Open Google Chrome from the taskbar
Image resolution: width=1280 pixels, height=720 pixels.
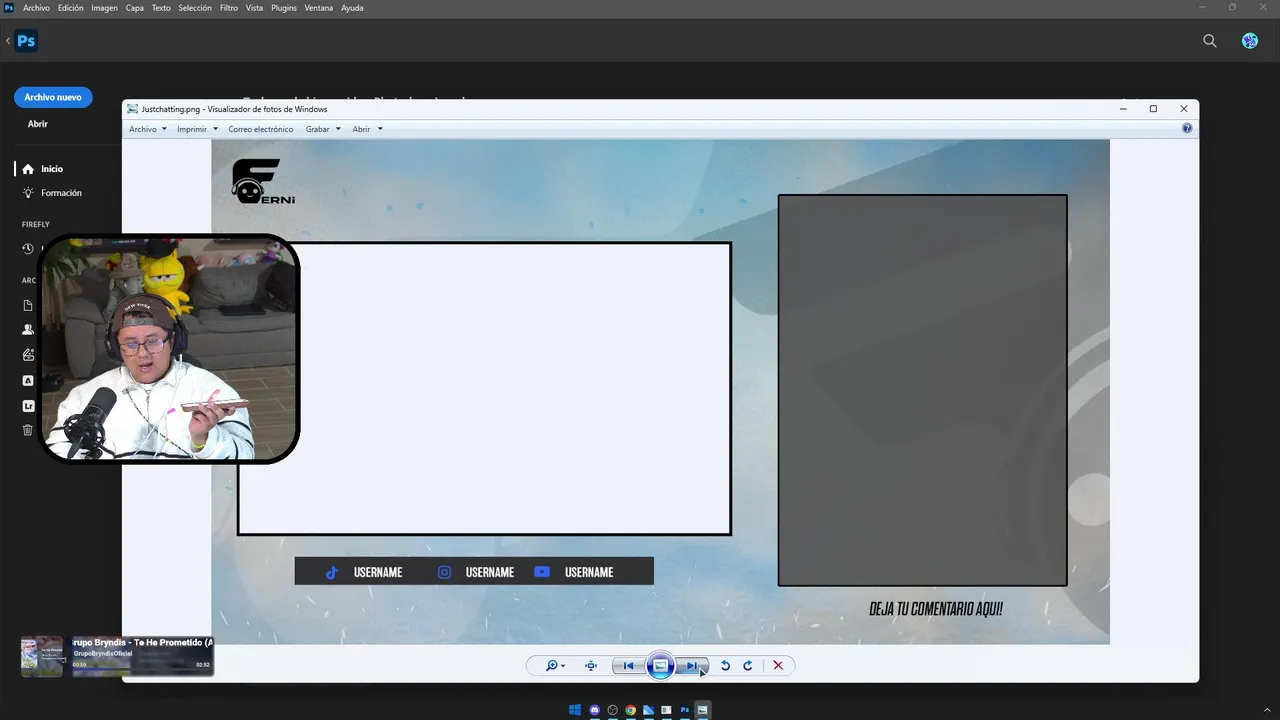(x=631, y=710)
